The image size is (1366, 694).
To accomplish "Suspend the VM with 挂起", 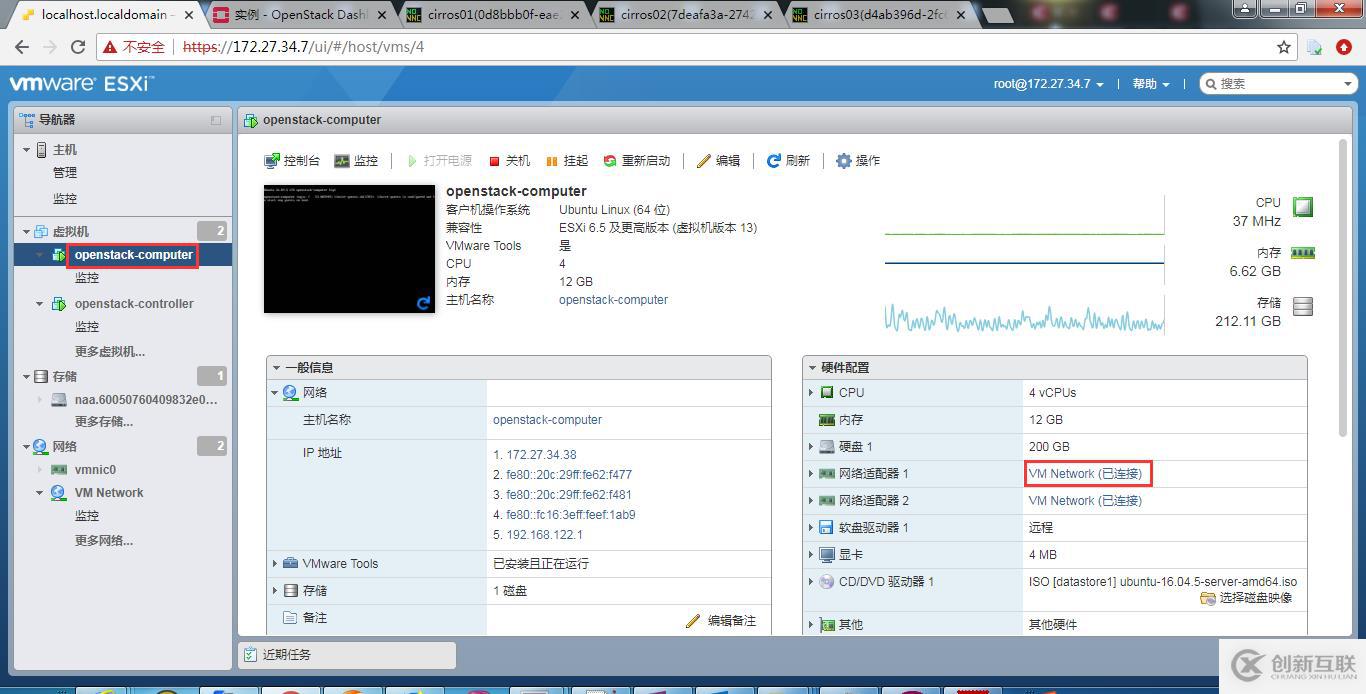I will tap(567, 161).
